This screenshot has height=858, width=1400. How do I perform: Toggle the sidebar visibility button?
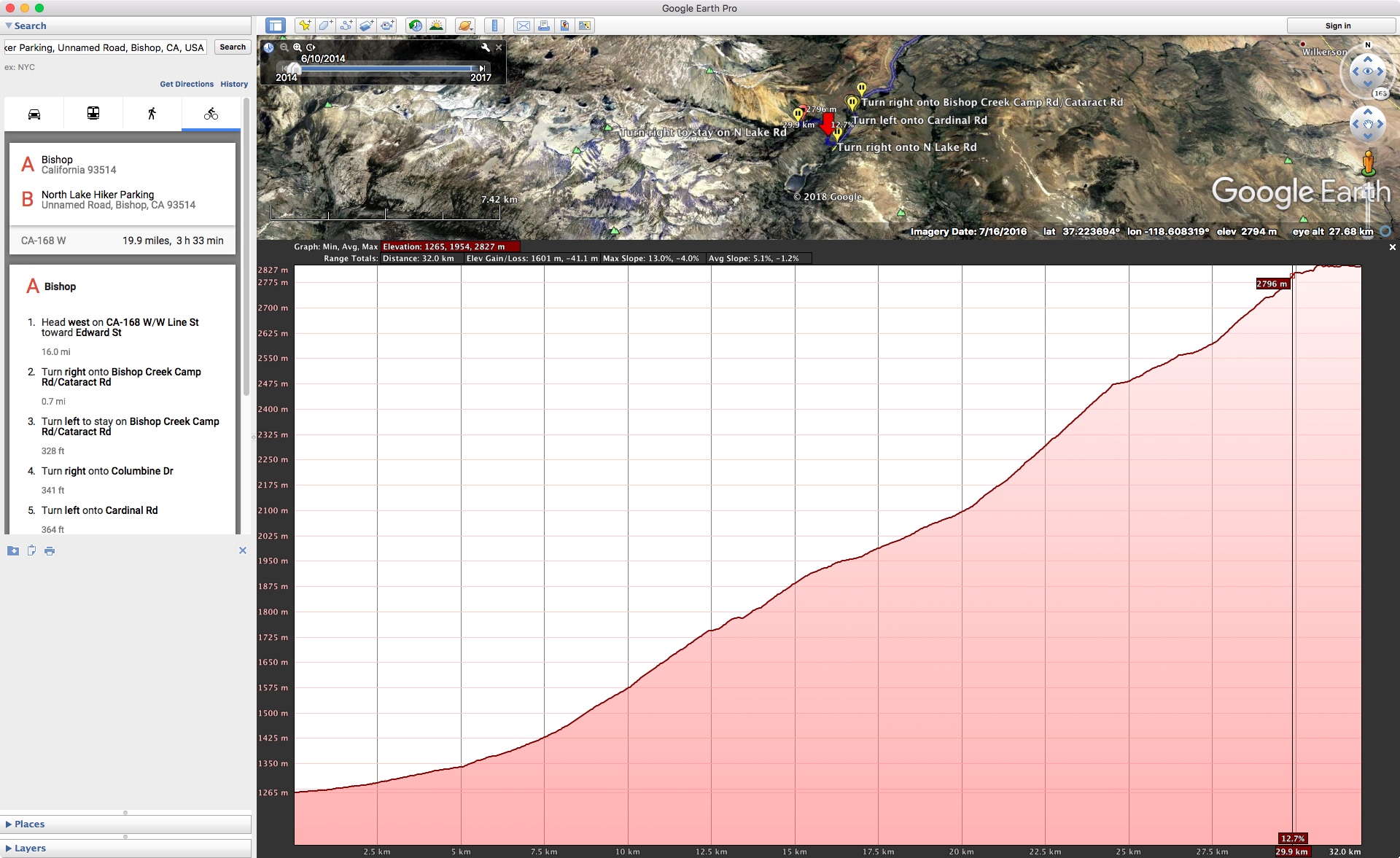pyautogui.click(x=276, y=26)
